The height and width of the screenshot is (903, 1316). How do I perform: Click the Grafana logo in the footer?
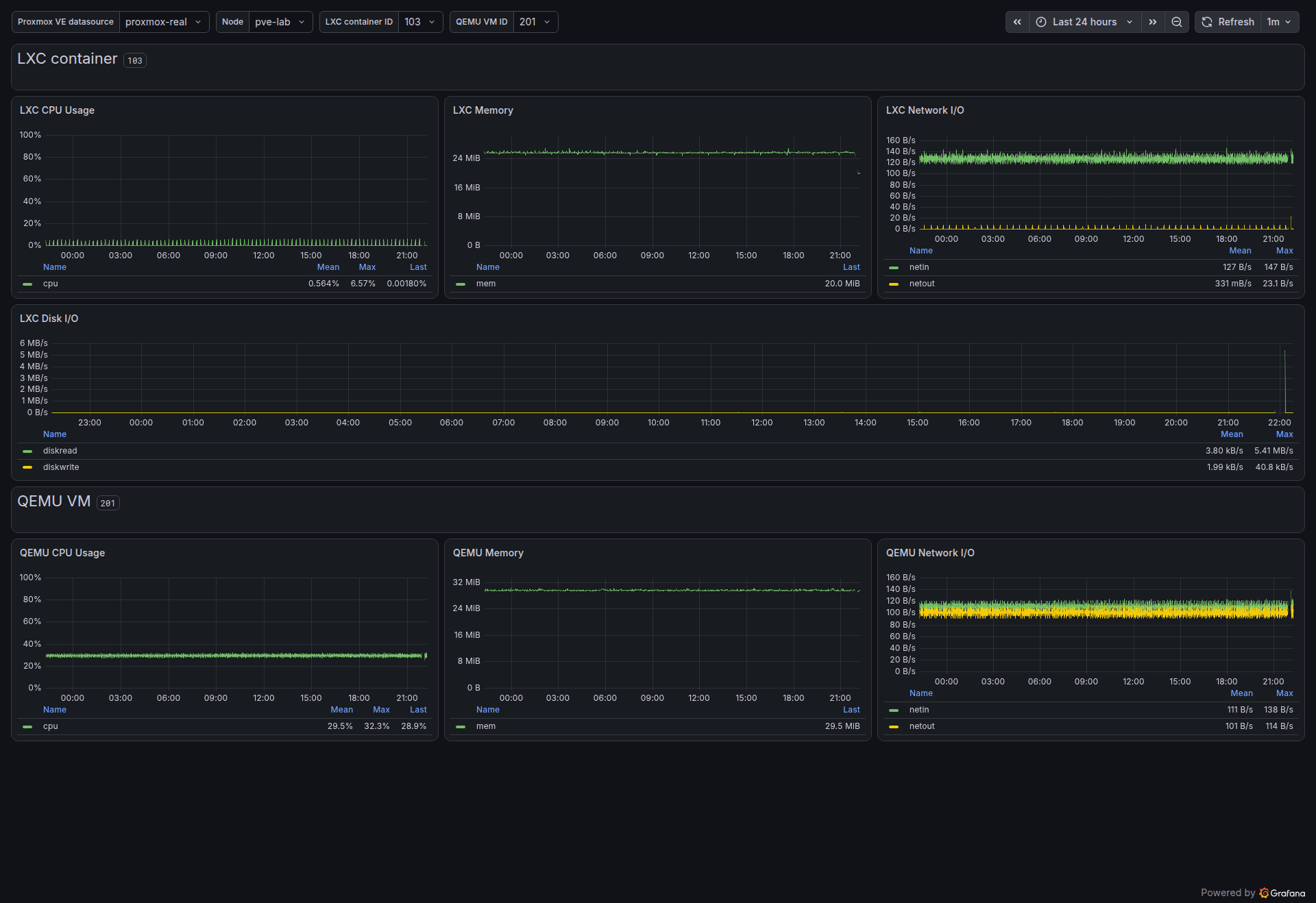pos(1282,893)
